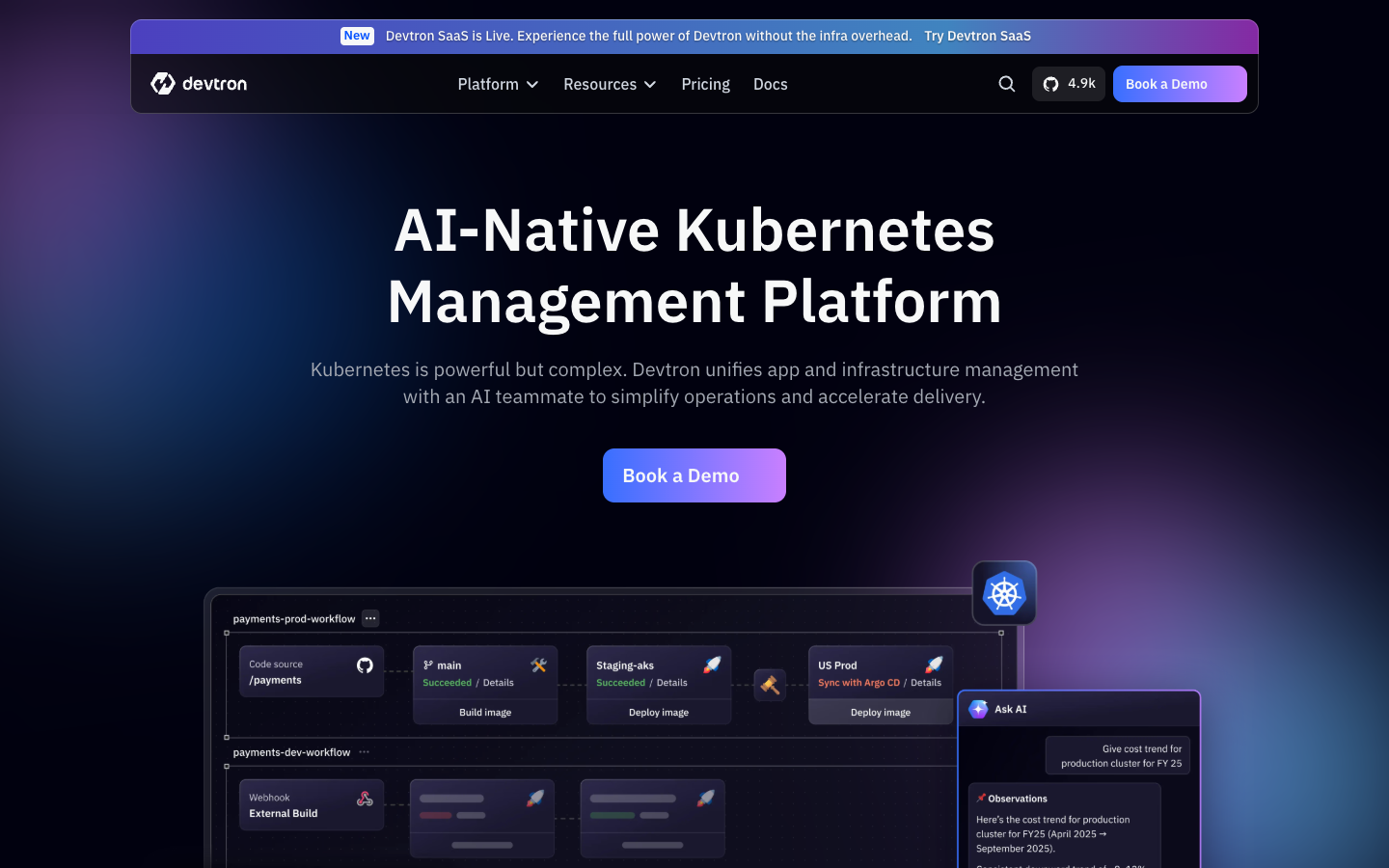1389x868 pixels.
Task: Click the Kubernetes helm wheel icon
Action: [x=1004, y=593]
